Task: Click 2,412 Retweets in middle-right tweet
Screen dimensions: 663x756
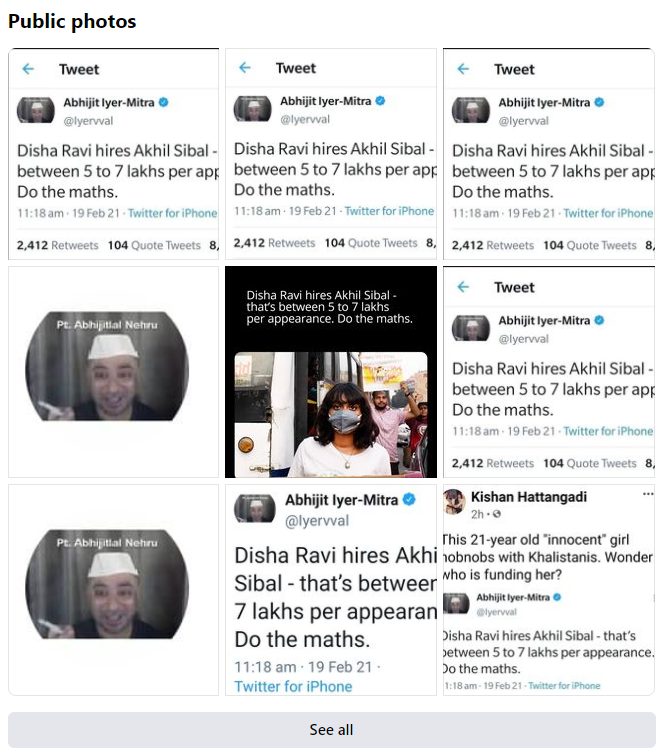Action: [493, 463]
